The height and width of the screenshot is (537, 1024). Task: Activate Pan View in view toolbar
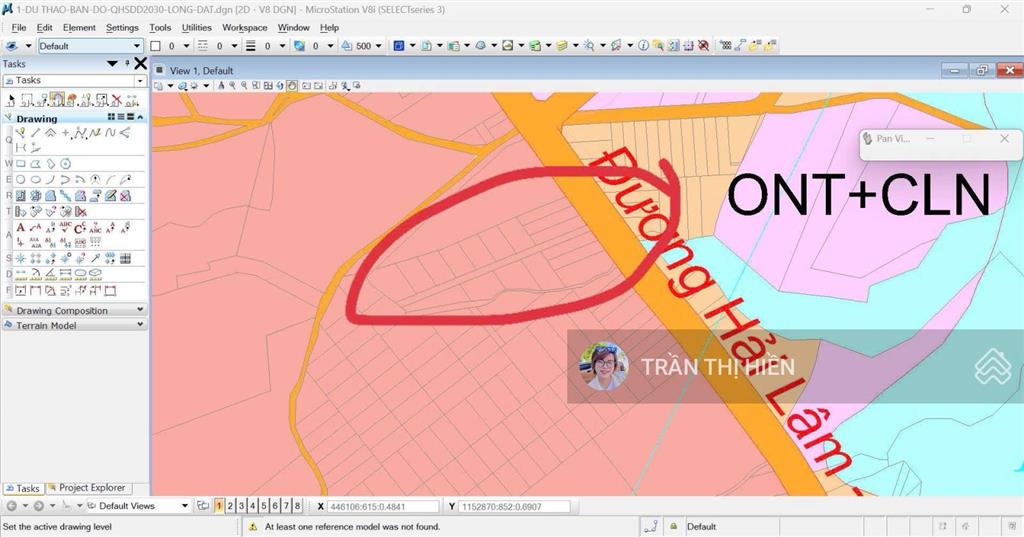(x=292, y=86)
